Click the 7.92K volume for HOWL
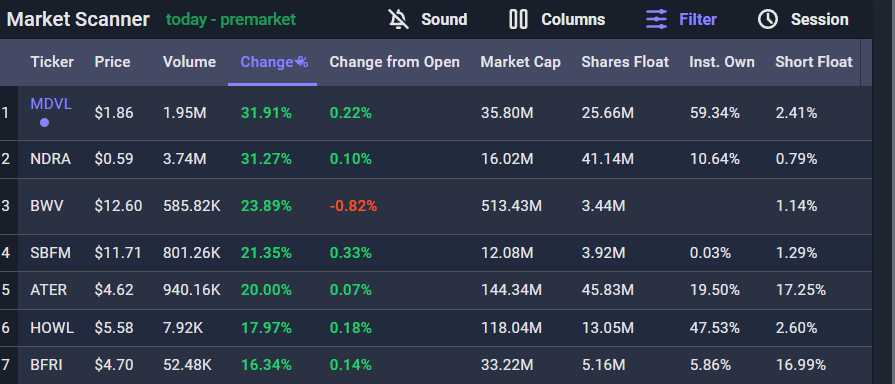This screenshot has width=895, height=384. (182, 328)
